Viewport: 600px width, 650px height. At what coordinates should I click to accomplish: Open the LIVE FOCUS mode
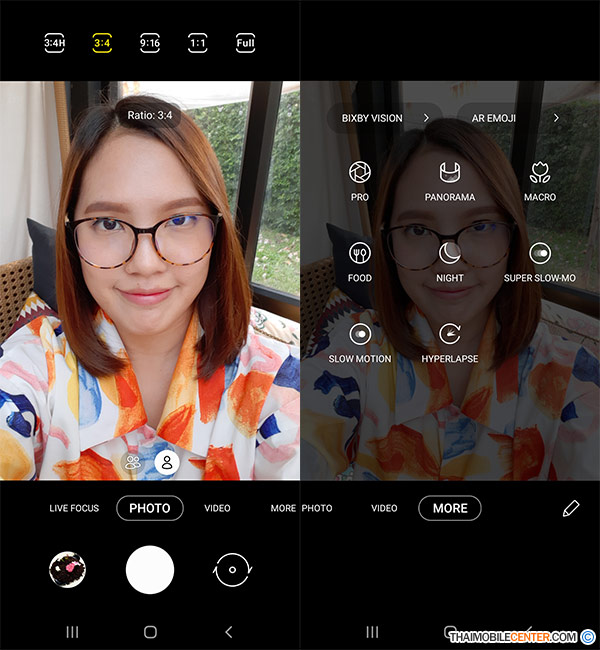(x=74, y=508)
